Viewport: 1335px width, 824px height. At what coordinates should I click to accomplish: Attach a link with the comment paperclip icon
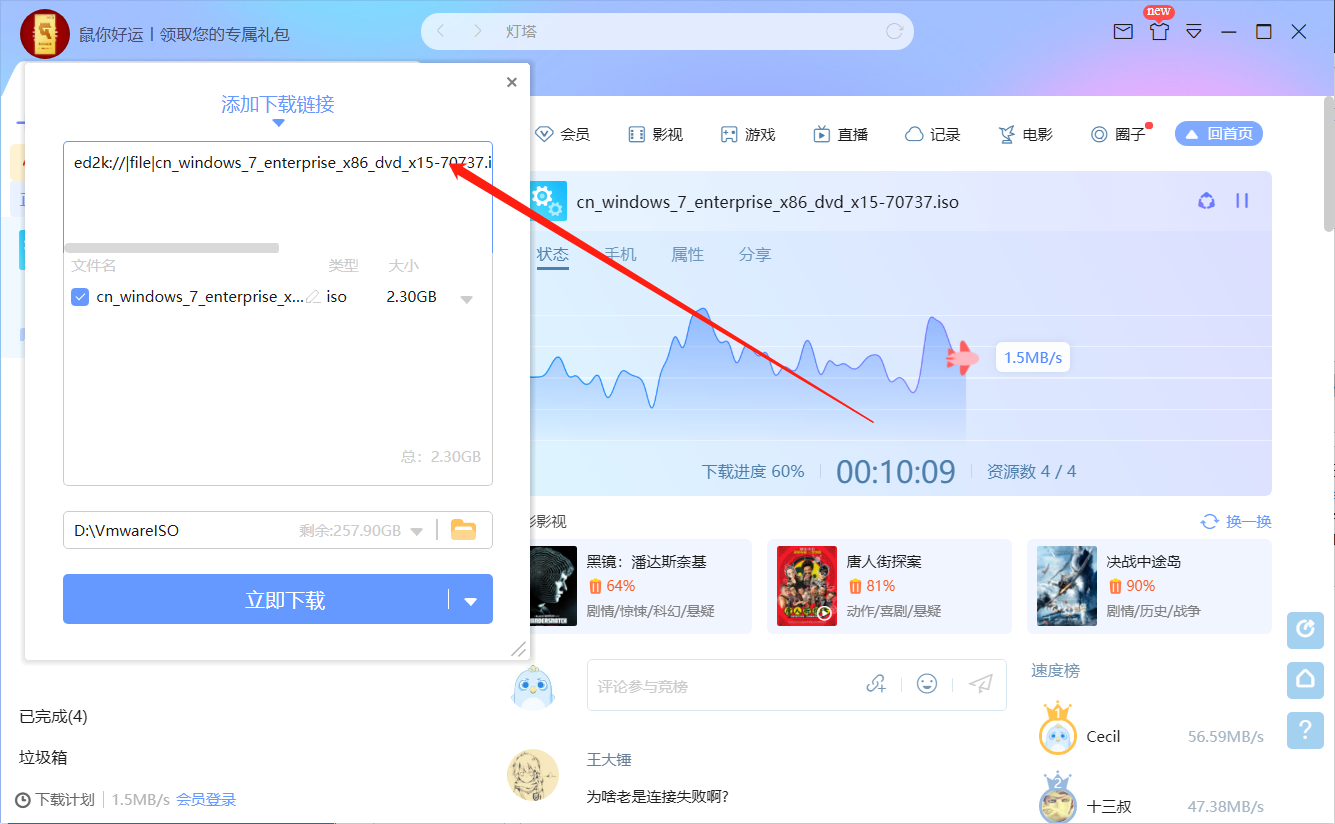tap(876, 684)
